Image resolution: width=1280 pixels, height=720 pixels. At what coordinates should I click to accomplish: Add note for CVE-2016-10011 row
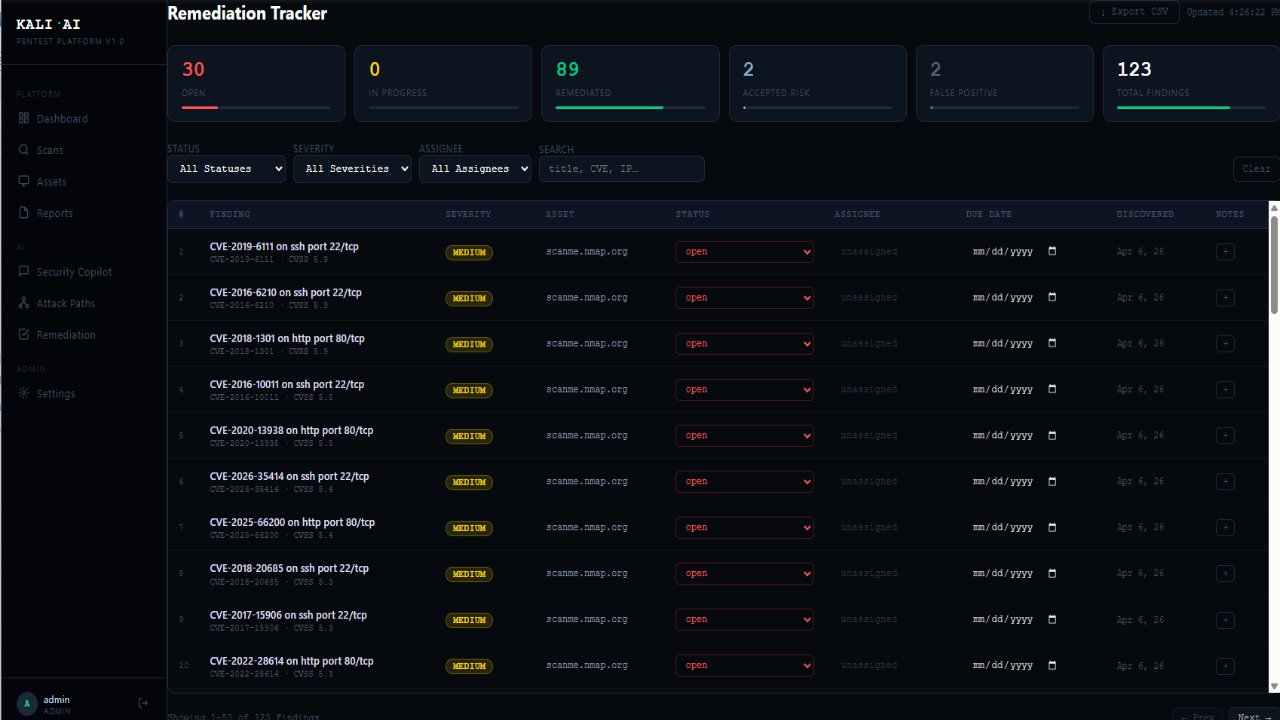[x=1225, y=390]
